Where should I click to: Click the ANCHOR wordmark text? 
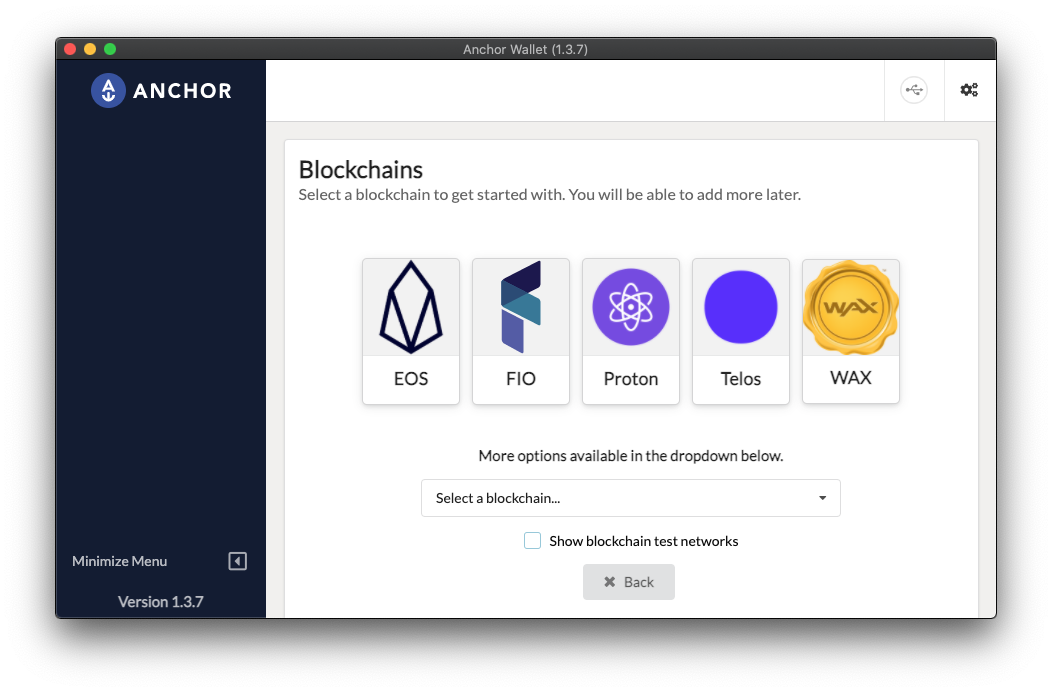tap(182, 91)
